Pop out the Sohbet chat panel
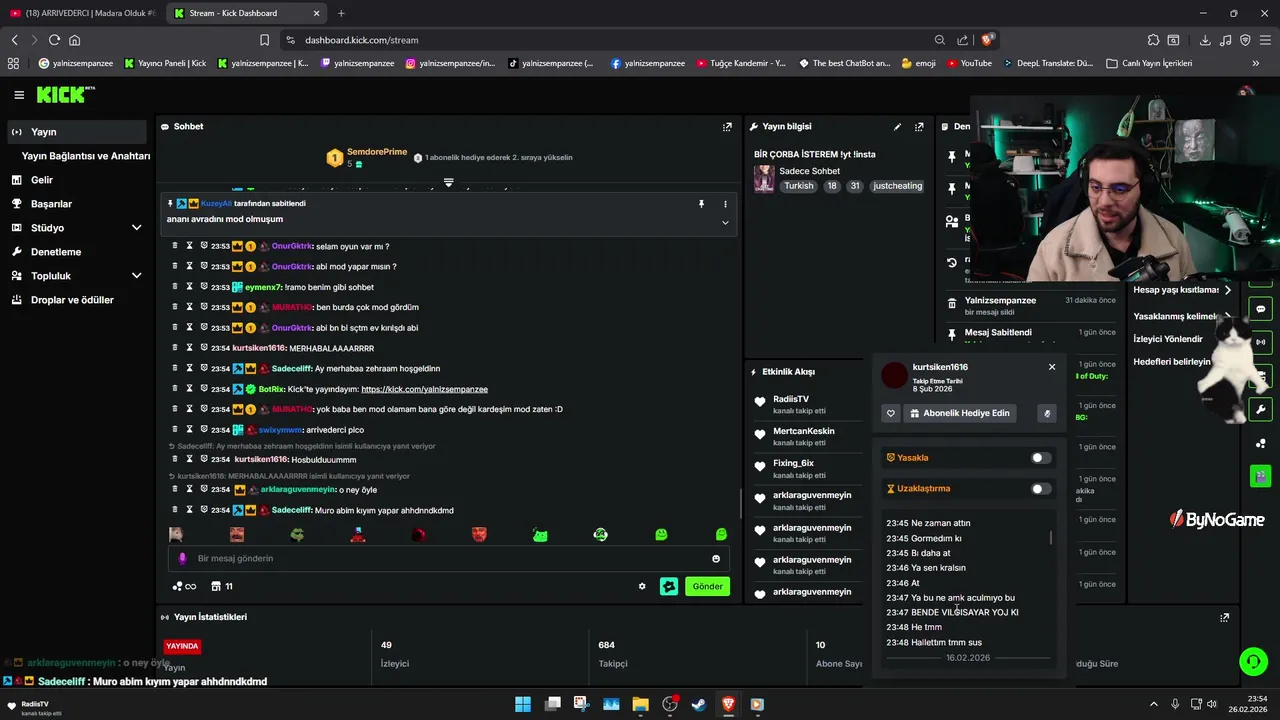Screen dimensions: 1280x720 (727, 127)
